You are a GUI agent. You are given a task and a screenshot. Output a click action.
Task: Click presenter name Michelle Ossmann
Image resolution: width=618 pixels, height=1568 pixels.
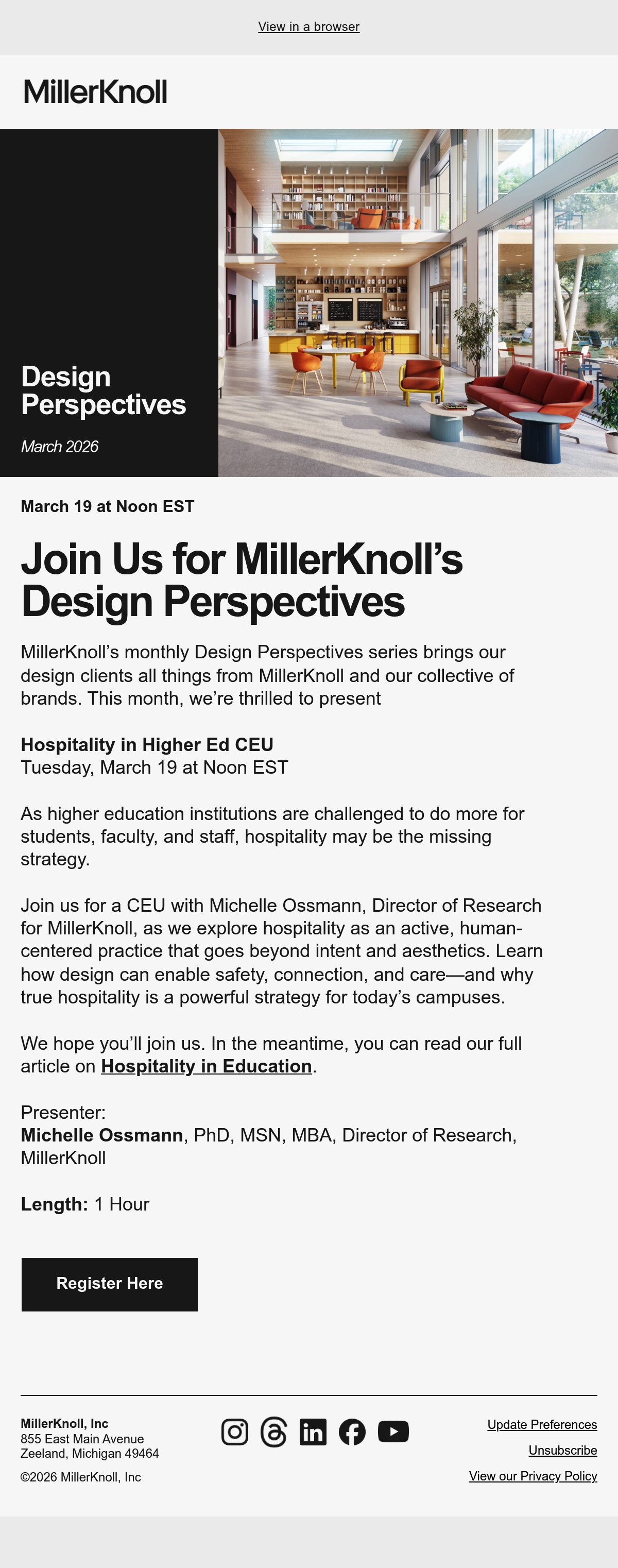(x=101, y=1135)
